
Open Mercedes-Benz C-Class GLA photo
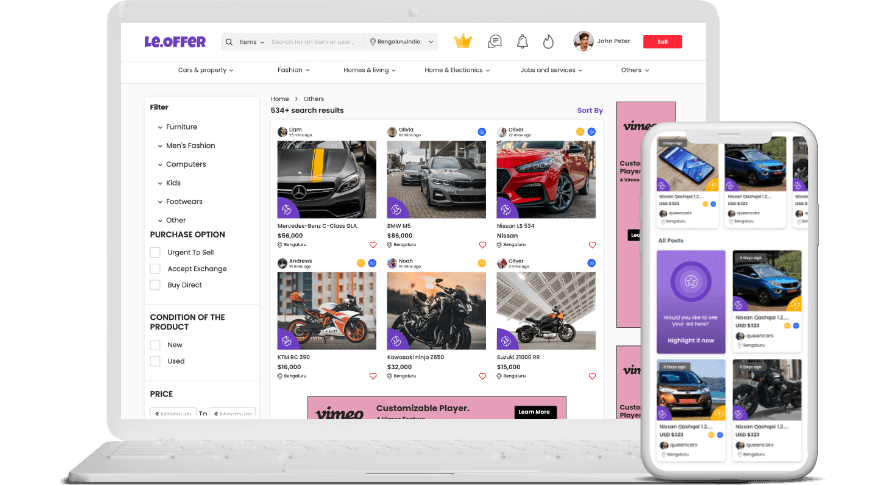327,180
